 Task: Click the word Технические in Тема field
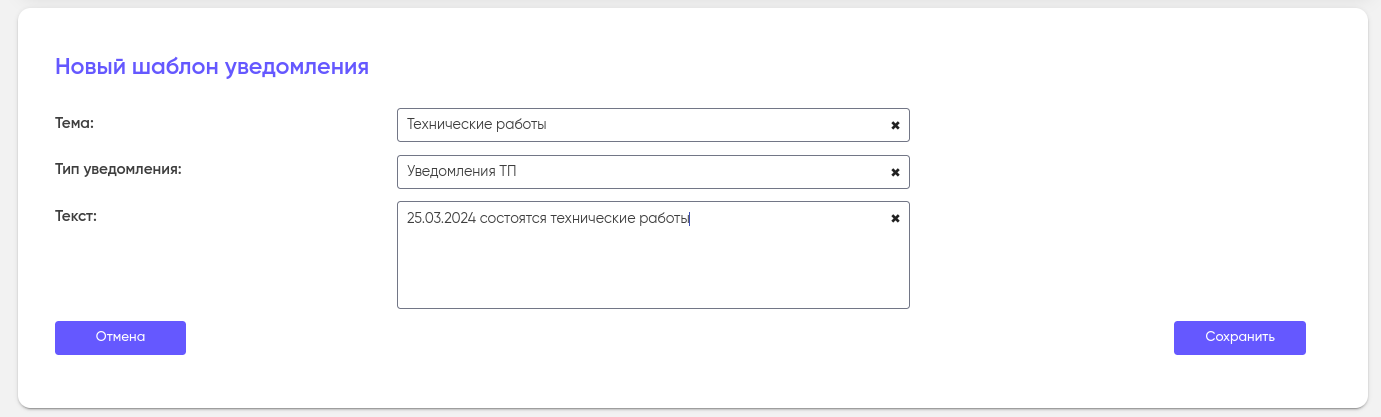pos(448,125)
